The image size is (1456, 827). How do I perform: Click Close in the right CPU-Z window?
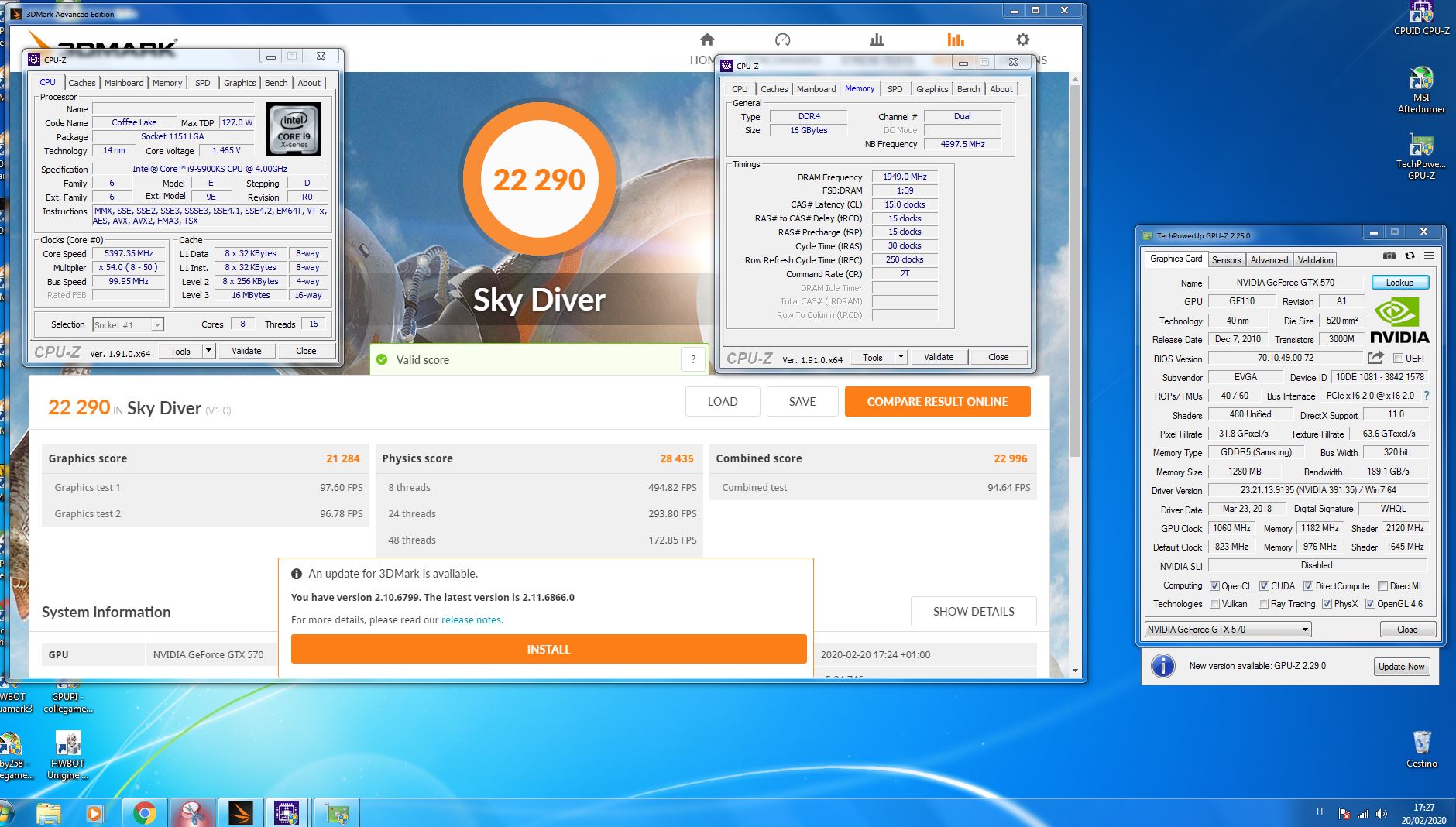(x=998, y=357)
